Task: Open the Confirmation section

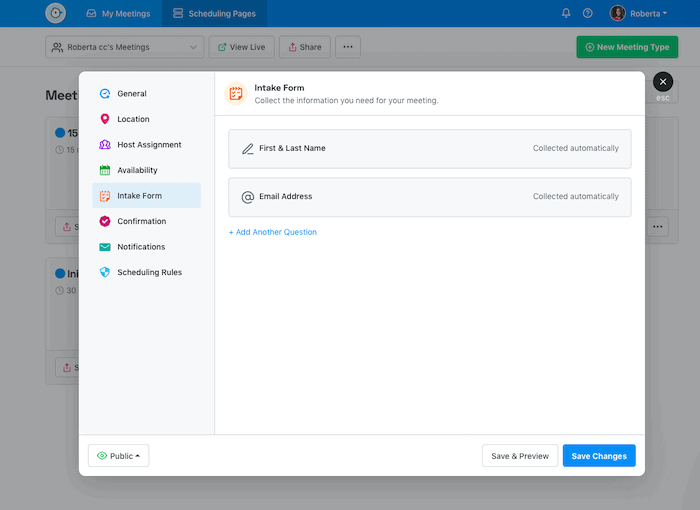Action: (x=146, y=221)
